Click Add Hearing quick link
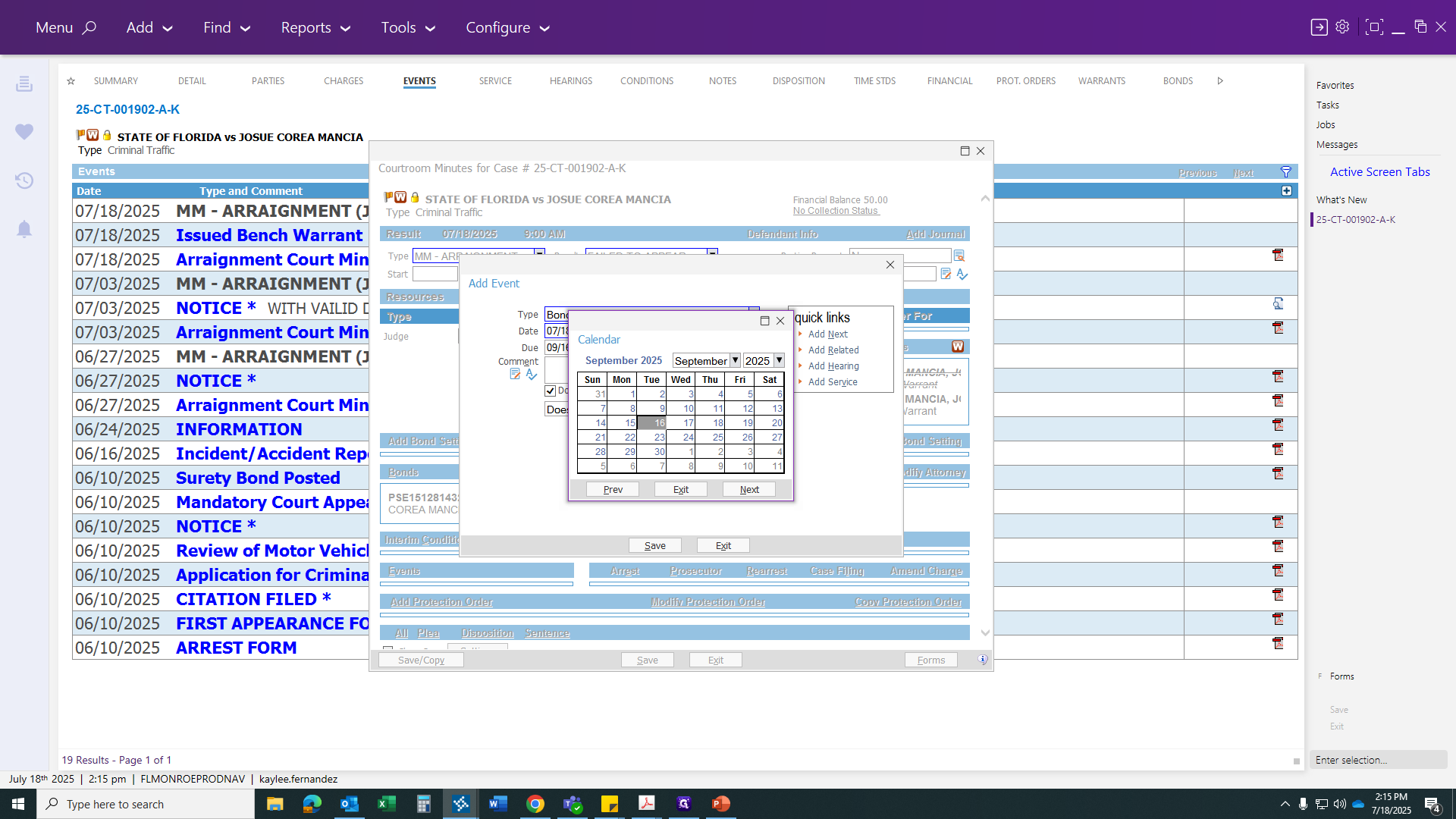The width and height of the screenshot is (1456, 819). pyautogui.click(x=833, y=366)
